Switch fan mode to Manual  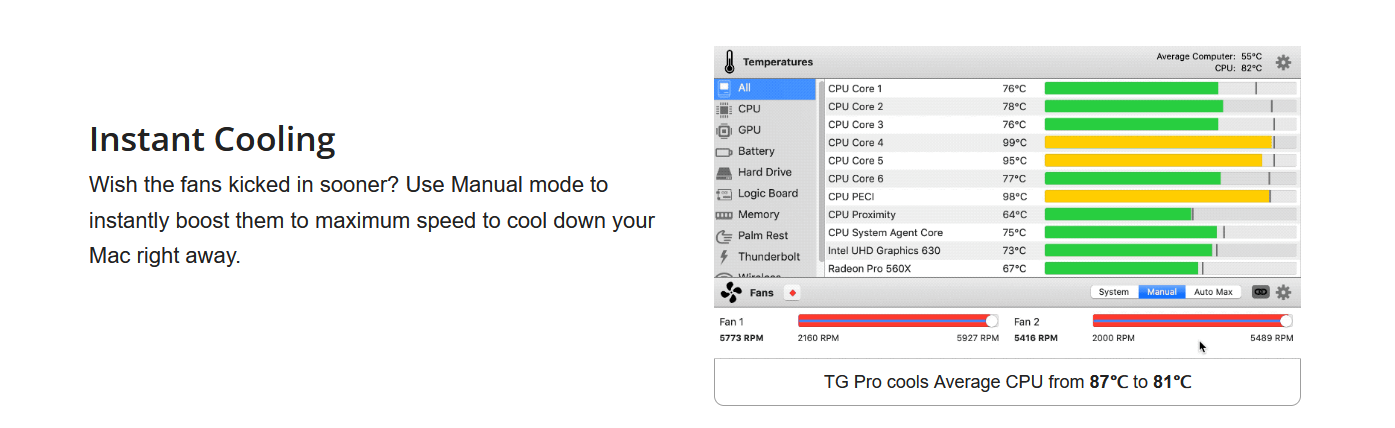(1162, 292)
